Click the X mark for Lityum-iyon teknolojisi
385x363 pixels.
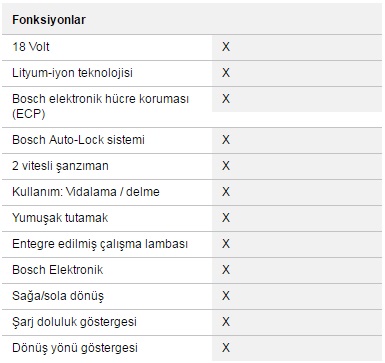coord(226,73)
